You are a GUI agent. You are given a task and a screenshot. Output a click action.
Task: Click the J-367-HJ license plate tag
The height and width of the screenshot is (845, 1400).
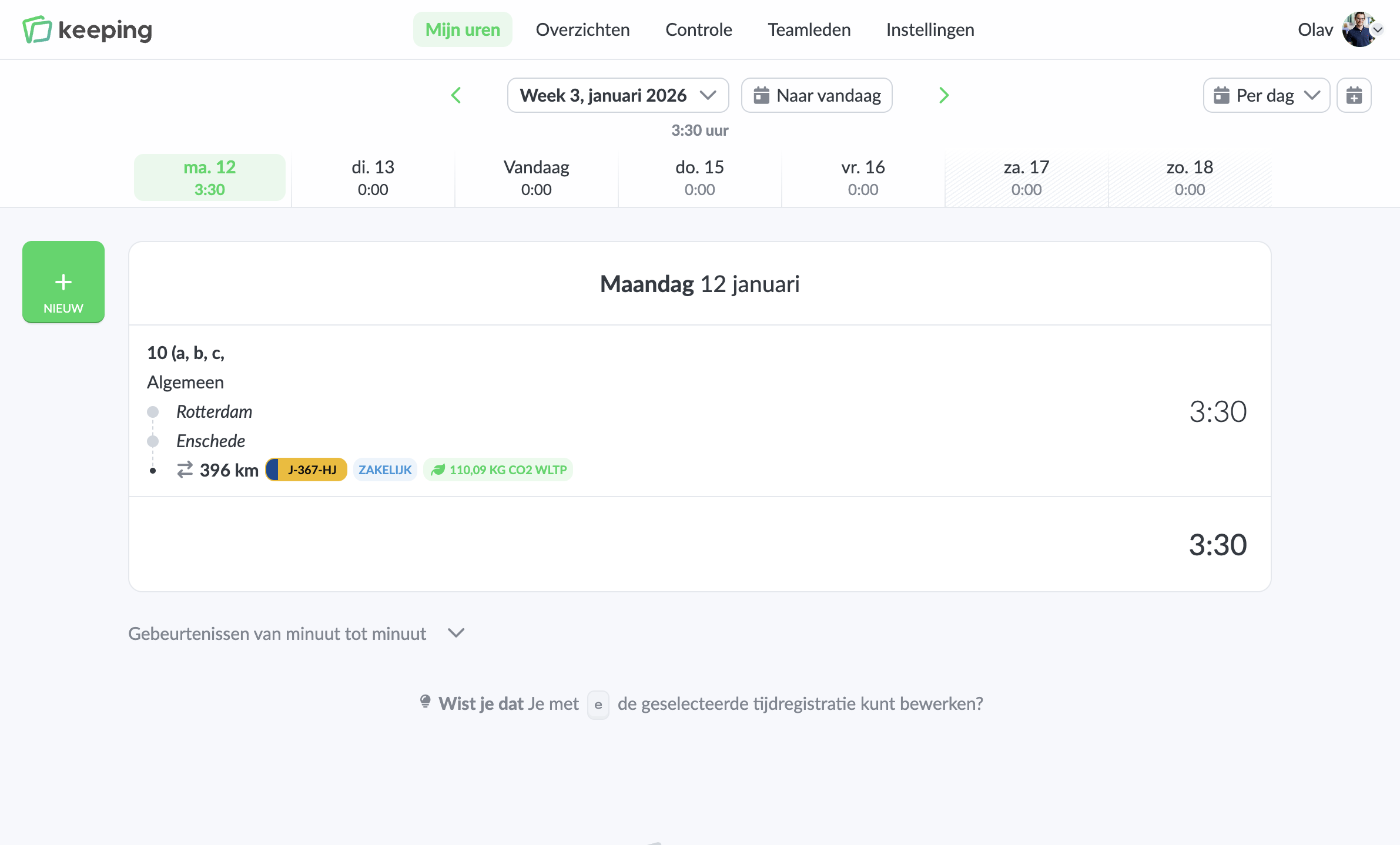coord(306,470)
